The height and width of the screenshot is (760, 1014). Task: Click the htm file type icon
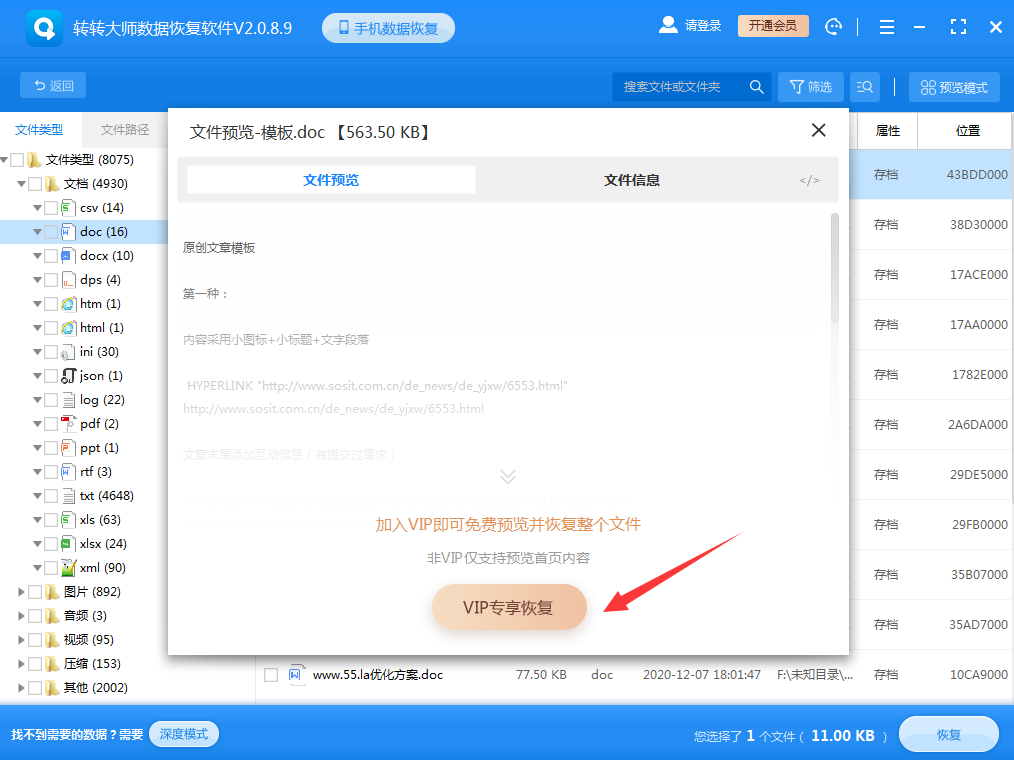68,303
